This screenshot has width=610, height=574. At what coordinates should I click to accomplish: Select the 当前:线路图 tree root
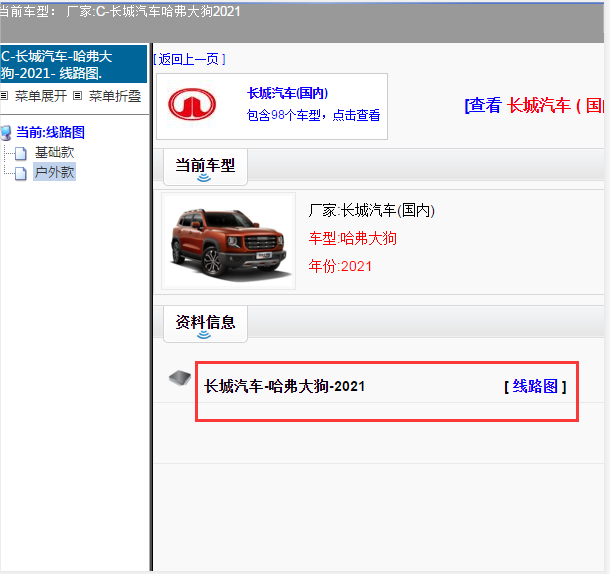coord(50,132)
